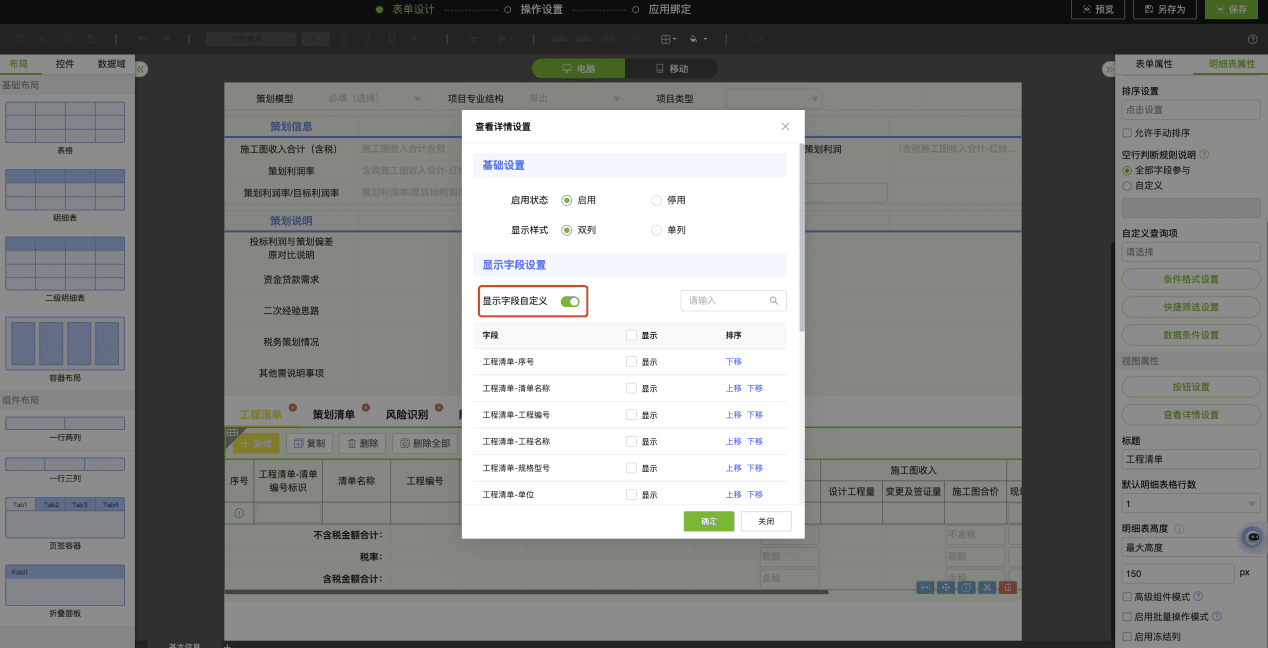Select 启用 radio for 启用状态
The image size is (1268, 648).
(x=566, y=200)
